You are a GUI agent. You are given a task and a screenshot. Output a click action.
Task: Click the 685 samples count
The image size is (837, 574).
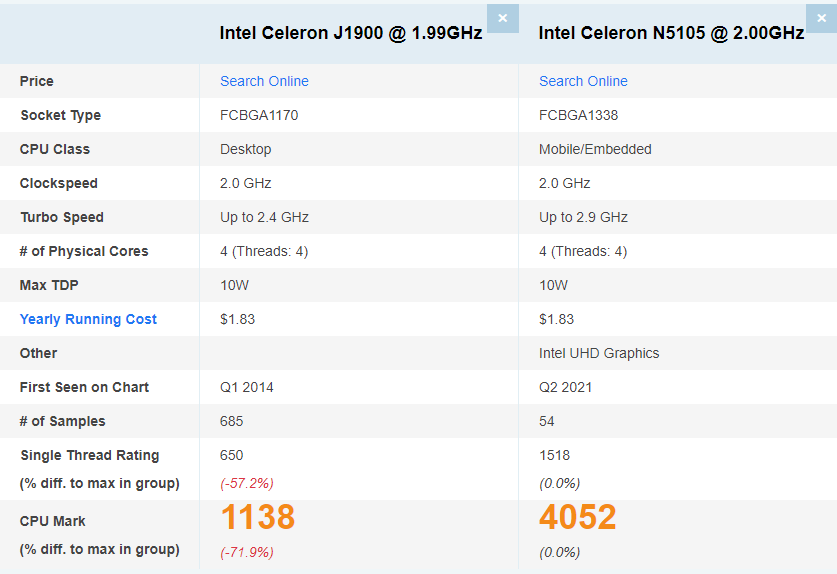pyautogui.click(x=232, y=421)
